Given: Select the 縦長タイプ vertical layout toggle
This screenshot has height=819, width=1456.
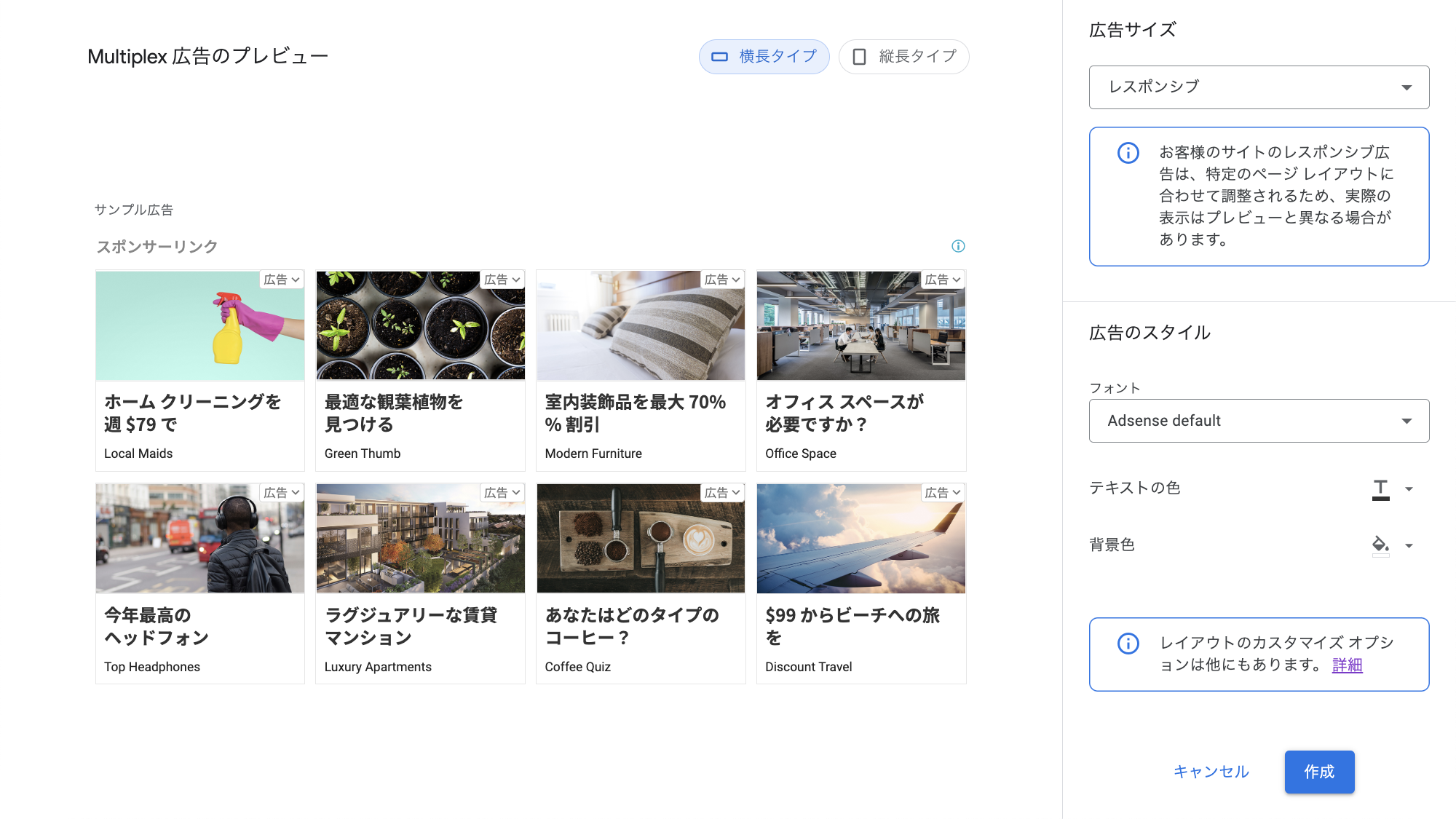Looking at the screenshot, I should (903, 57).
